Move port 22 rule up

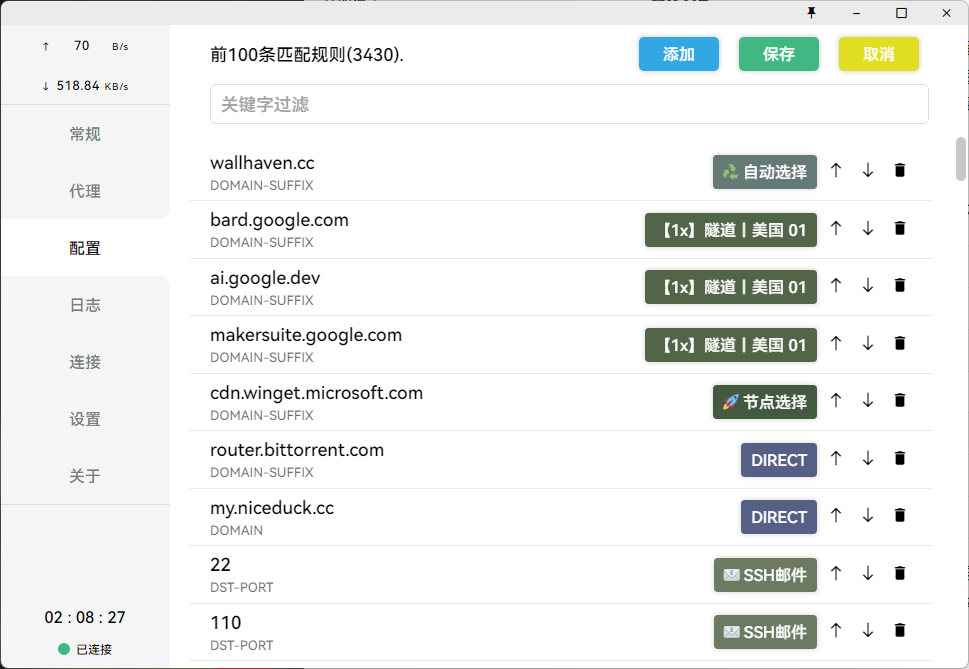836,574
